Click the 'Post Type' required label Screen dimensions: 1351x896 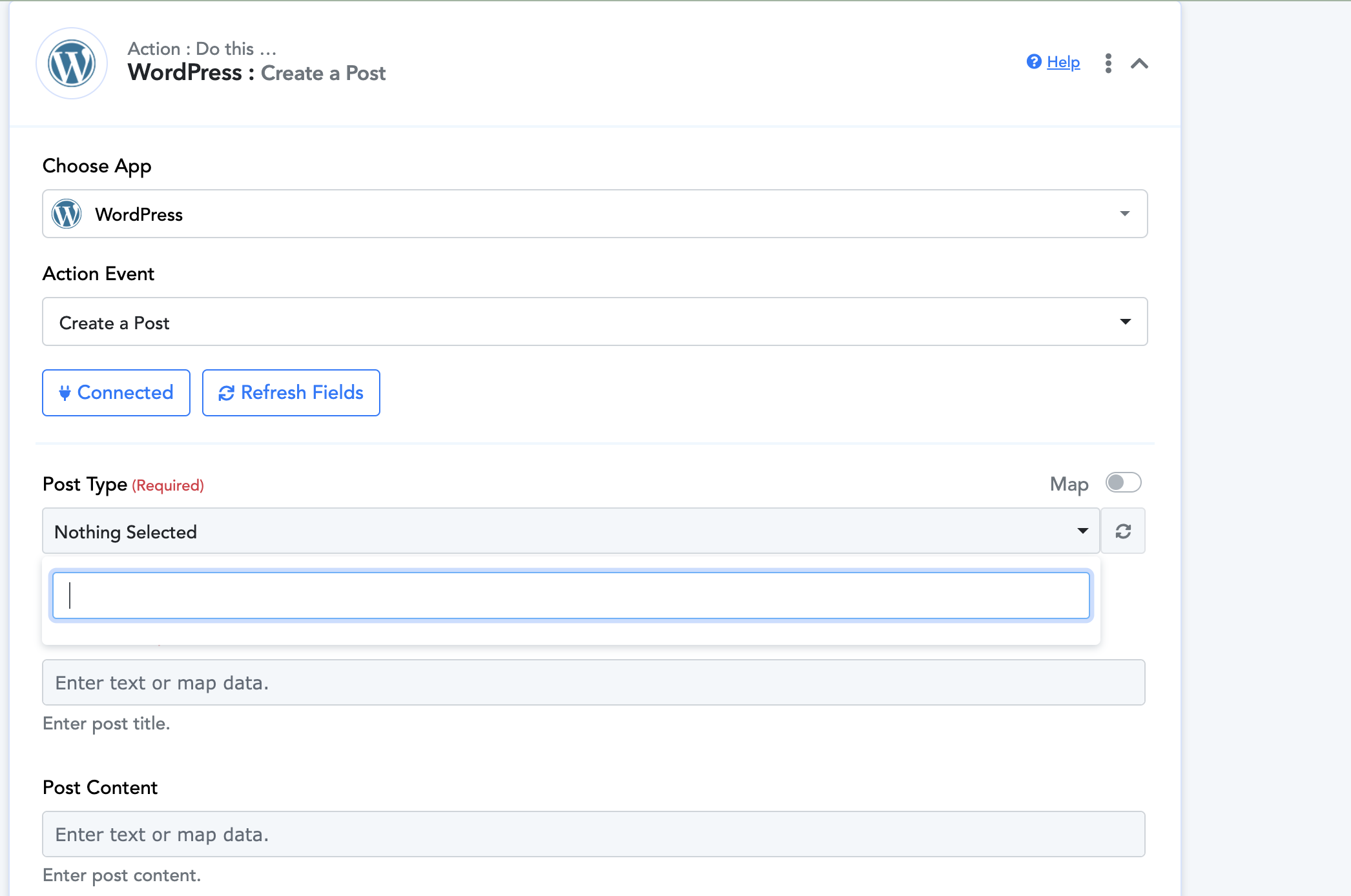[x=123, y=484]
